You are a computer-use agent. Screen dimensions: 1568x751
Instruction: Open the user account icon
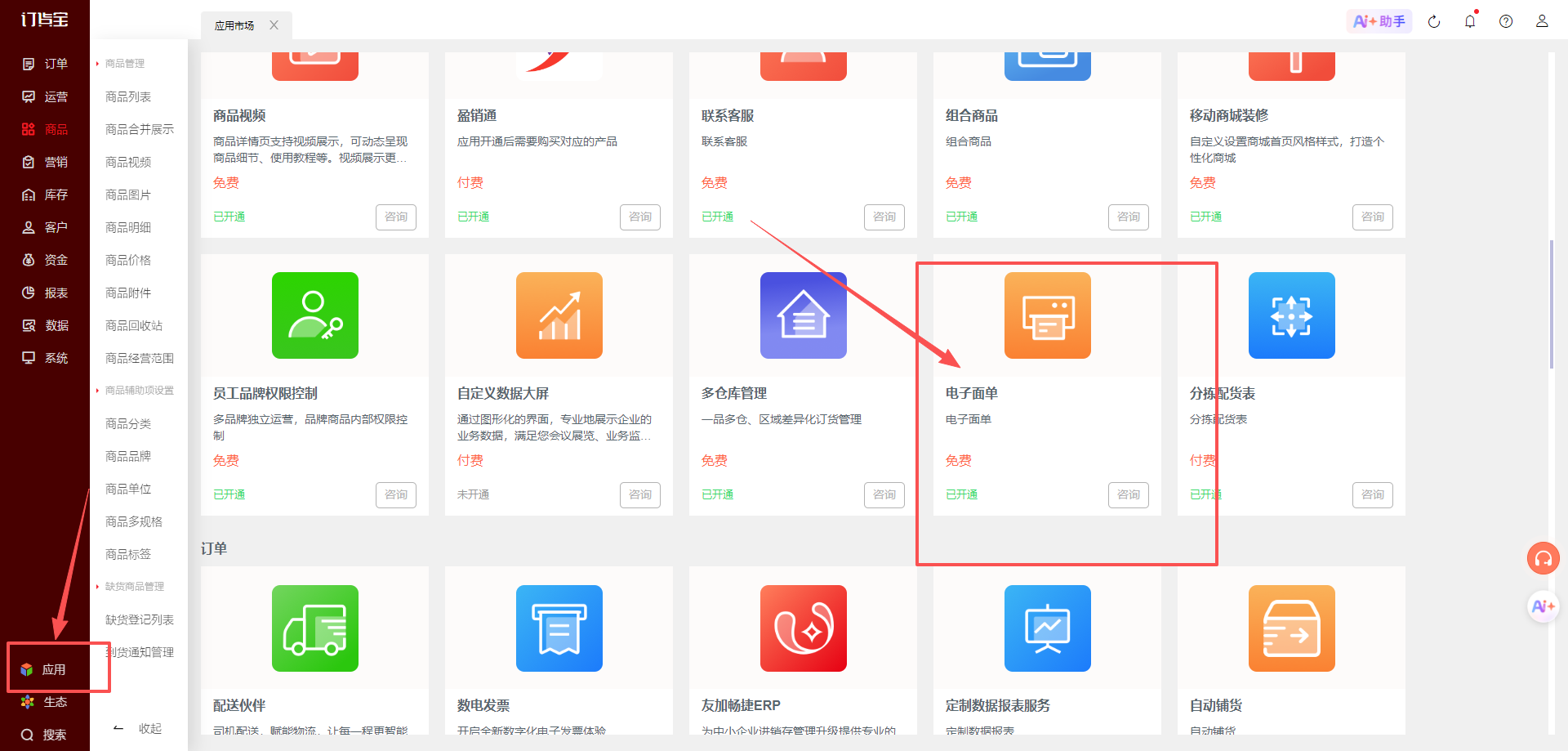pos(1542,21)
